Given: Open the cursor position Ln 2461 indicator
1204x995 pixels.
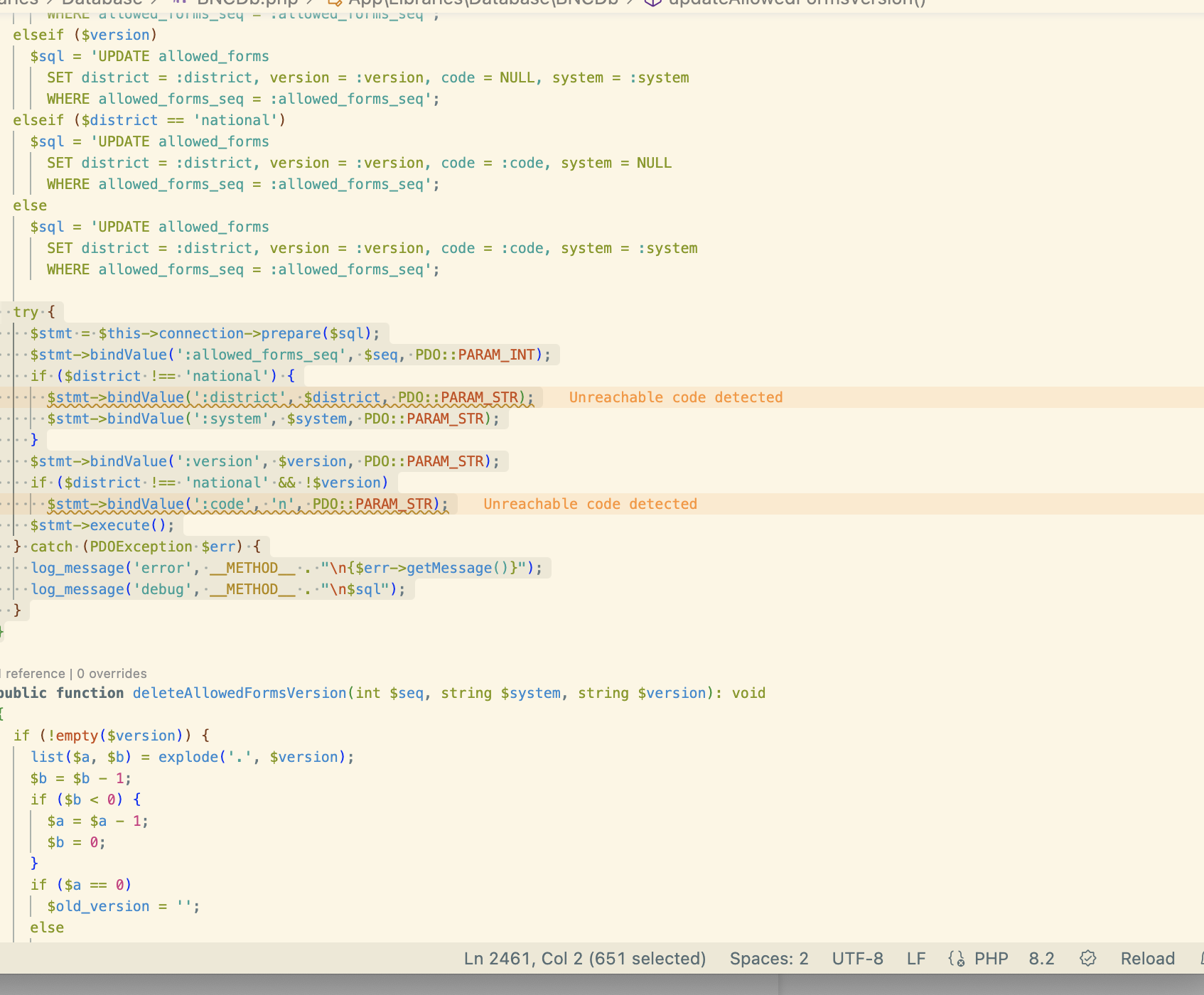Looking at the screenshot, I should [584, 959].
